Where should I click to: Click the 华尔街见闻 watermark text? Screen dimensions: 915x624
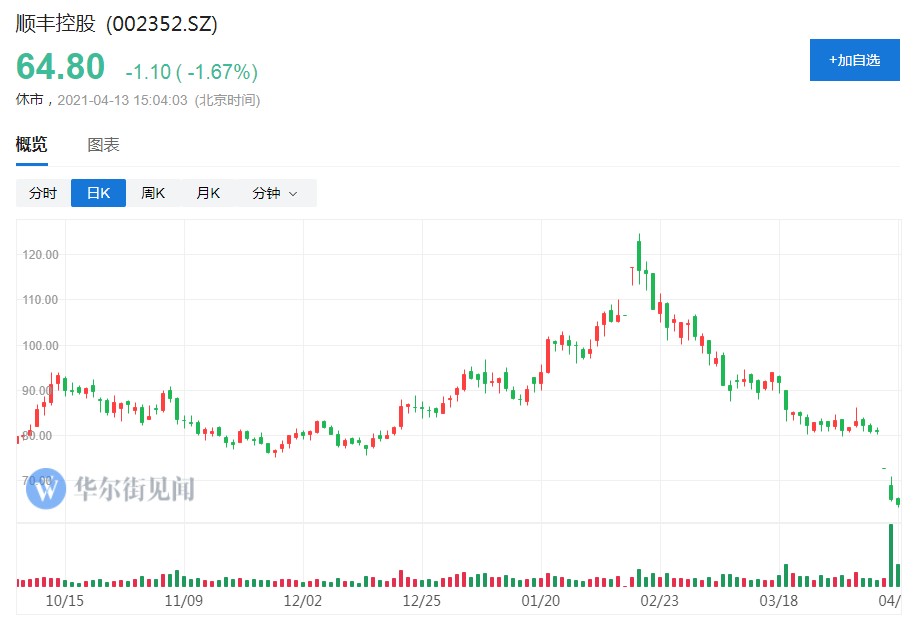coord(134,489)
